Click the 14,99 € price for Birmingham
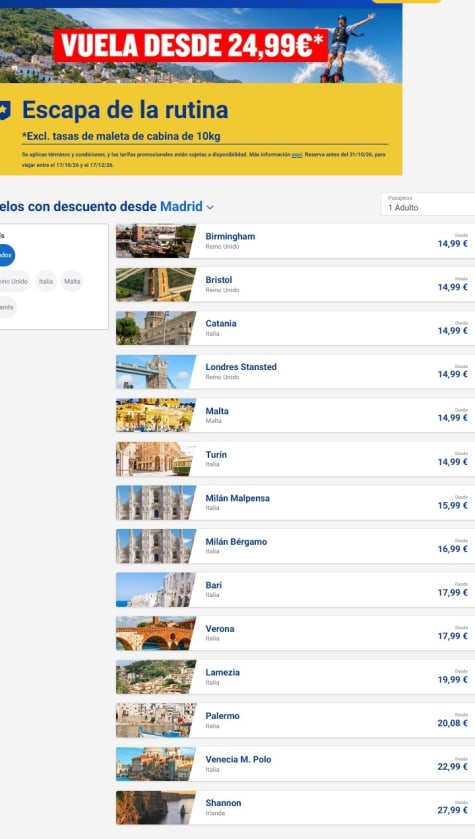The height and width of the screenshot is (839, 475). point(453,243)
